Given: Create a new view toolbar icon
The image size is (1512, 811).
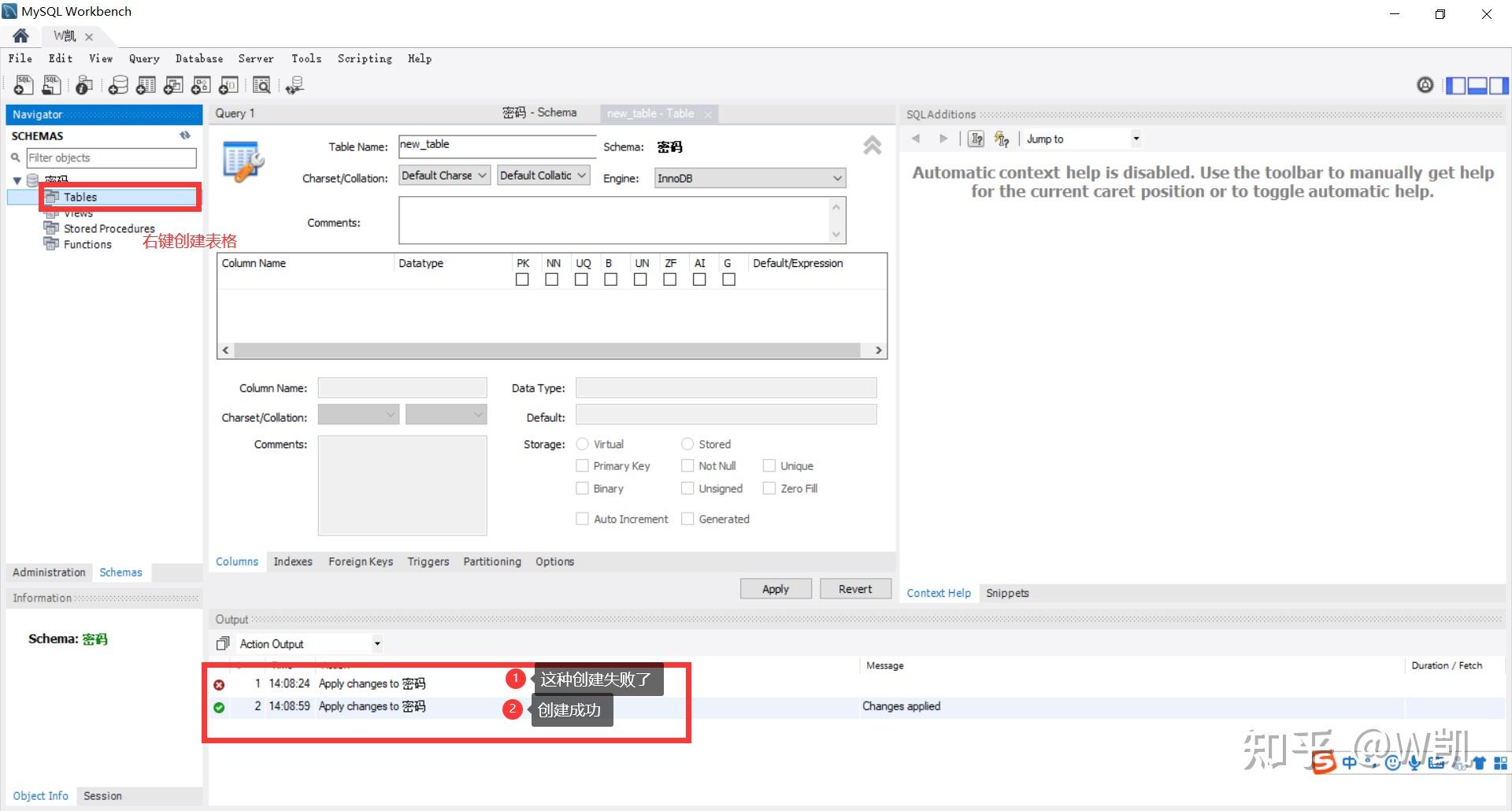Looking at the screenshot, I should click(173, 85).
